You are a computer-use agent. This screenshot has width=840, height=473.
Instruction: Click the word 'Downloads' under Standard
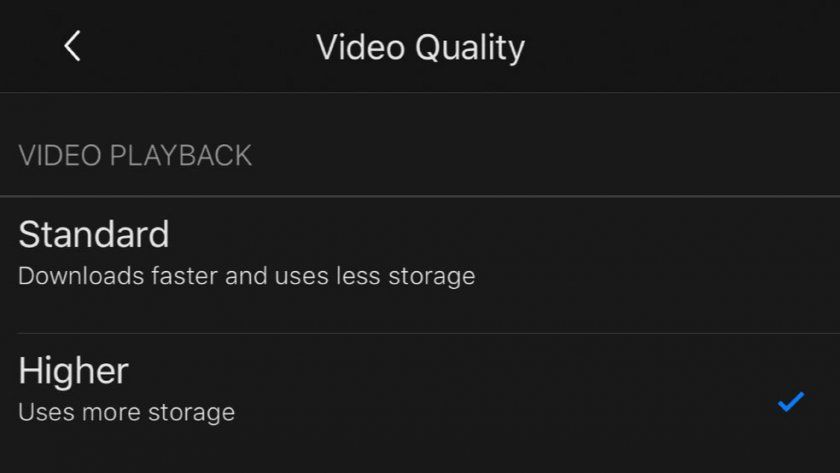[81, 276]
